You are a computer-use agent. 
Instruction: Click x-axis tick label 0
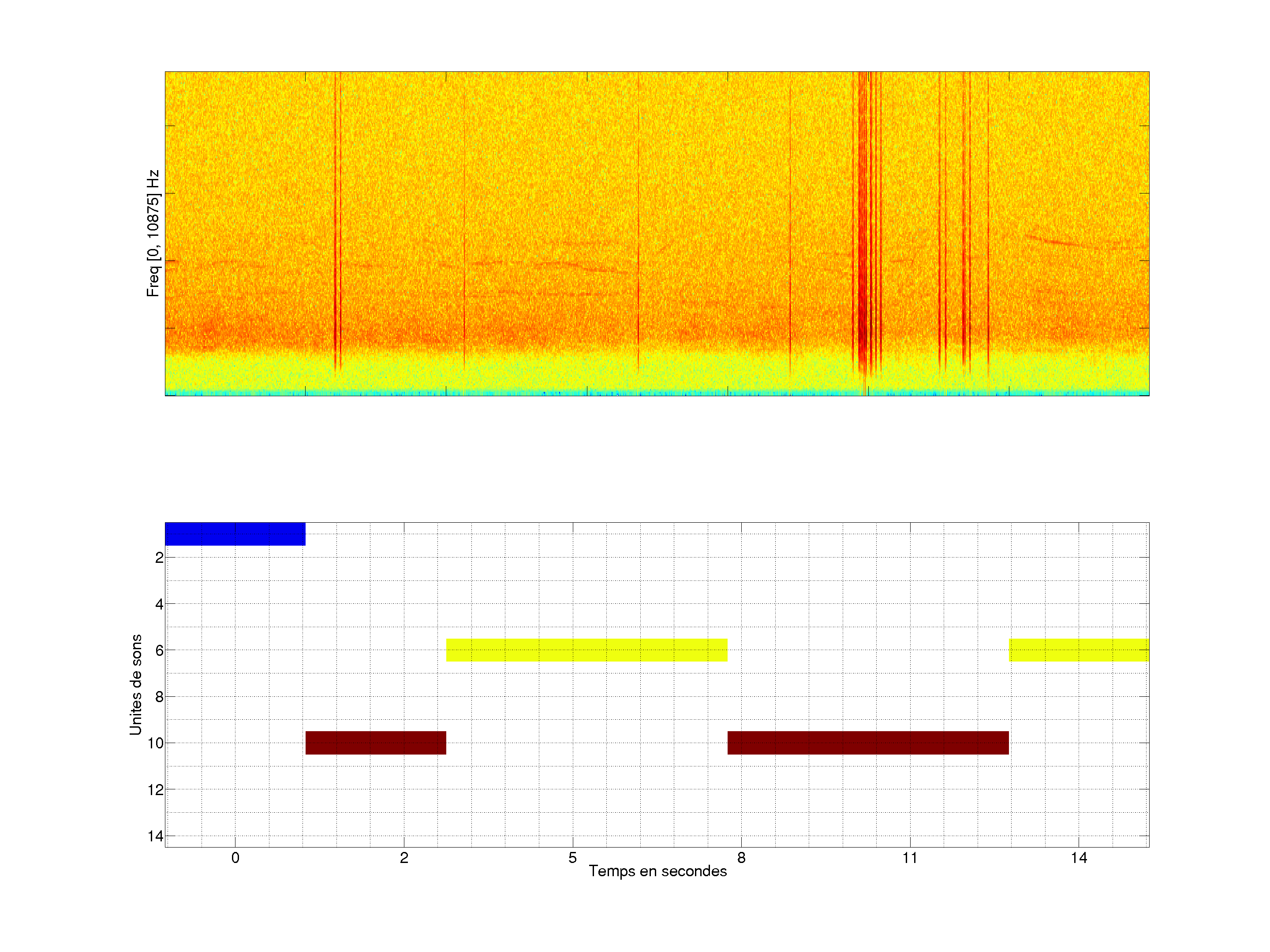[x=235, y=858]
